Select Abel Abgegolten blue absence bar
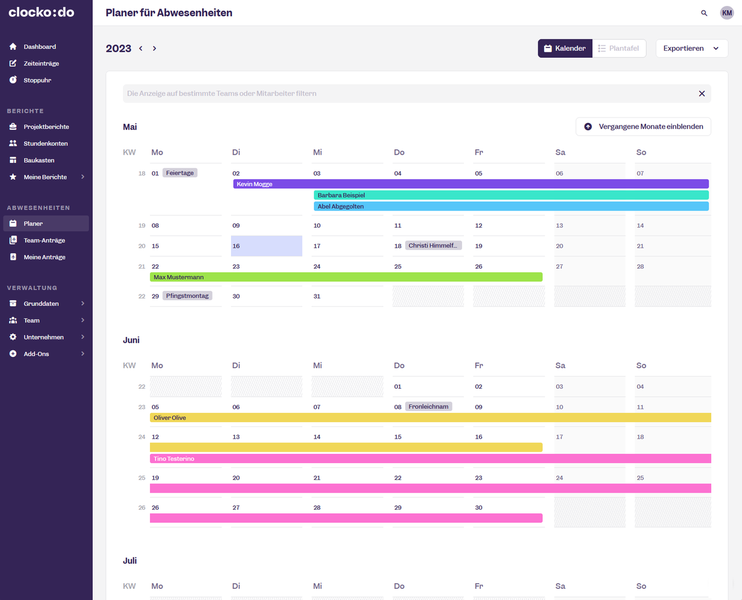This screenshot has width=742, height=600. (x=511, y=206)
